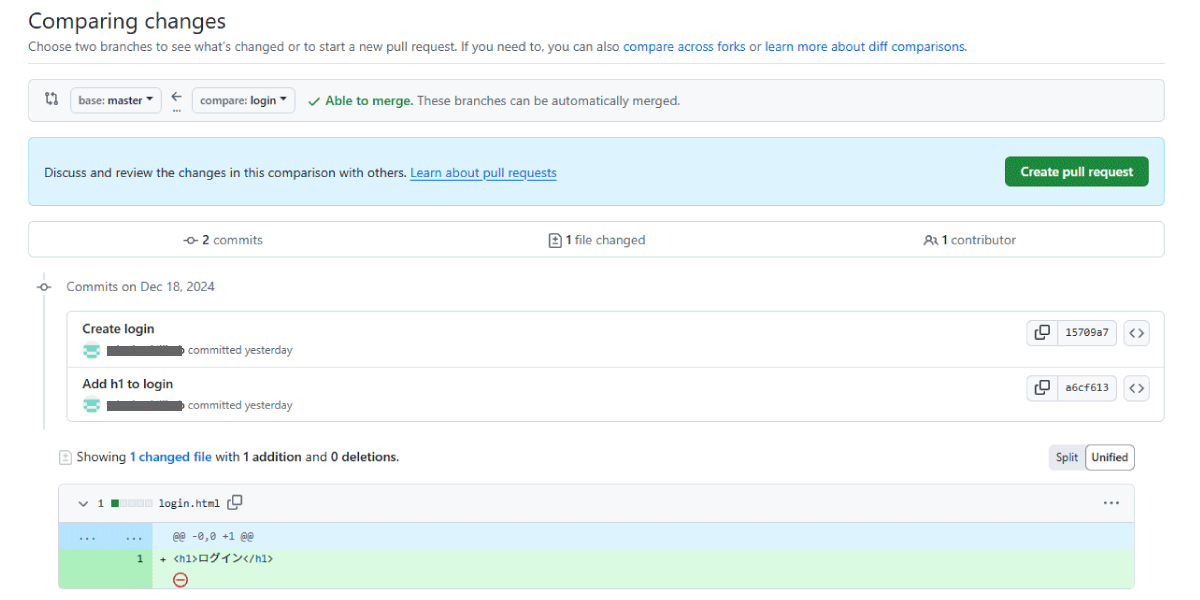Open the 1 file changed tab
This screenshot has width=1200, height=600.
click(597, 240)
